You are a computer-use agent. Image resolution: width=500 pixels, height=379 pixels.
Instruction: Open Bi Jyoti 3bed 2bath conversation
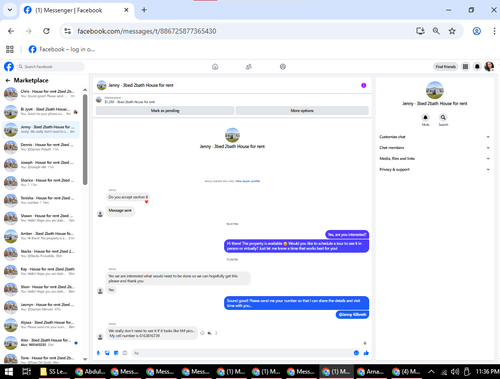[x=41, y=112]
